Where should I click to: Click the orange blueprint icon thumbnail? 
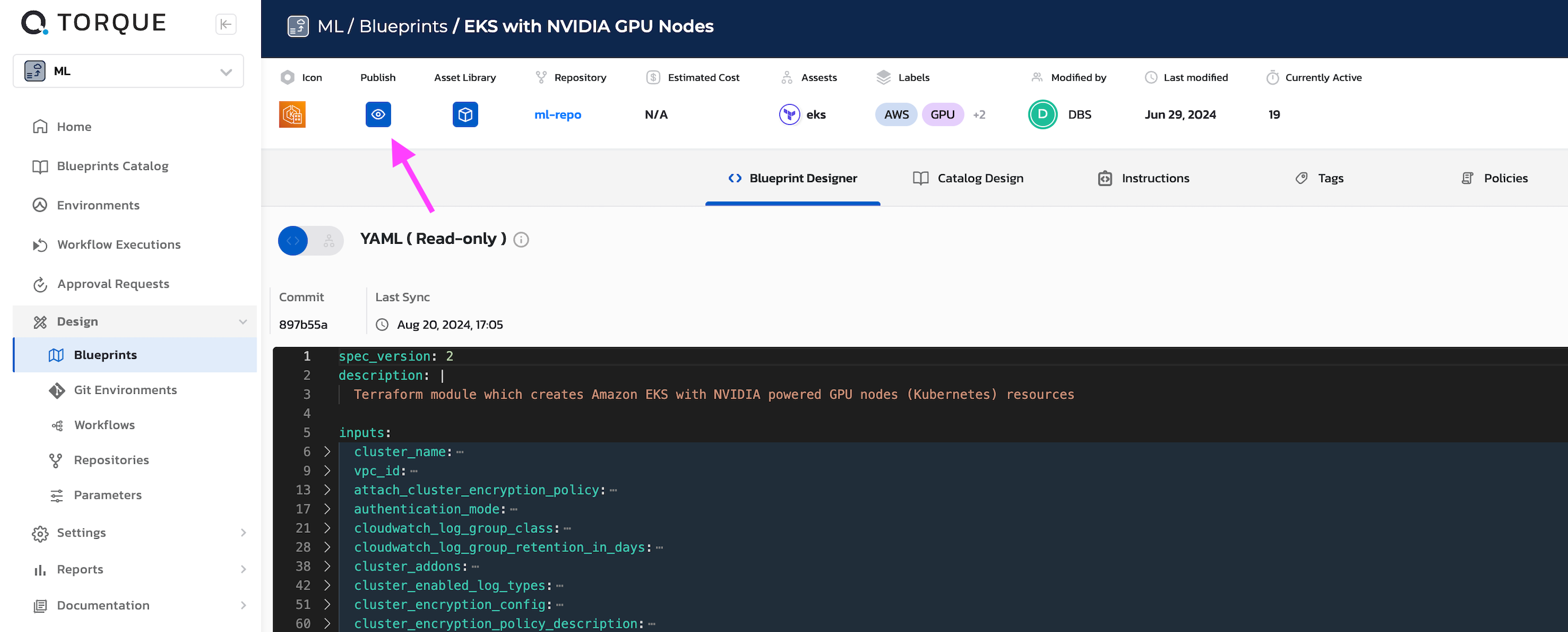(x=292, y=114)
